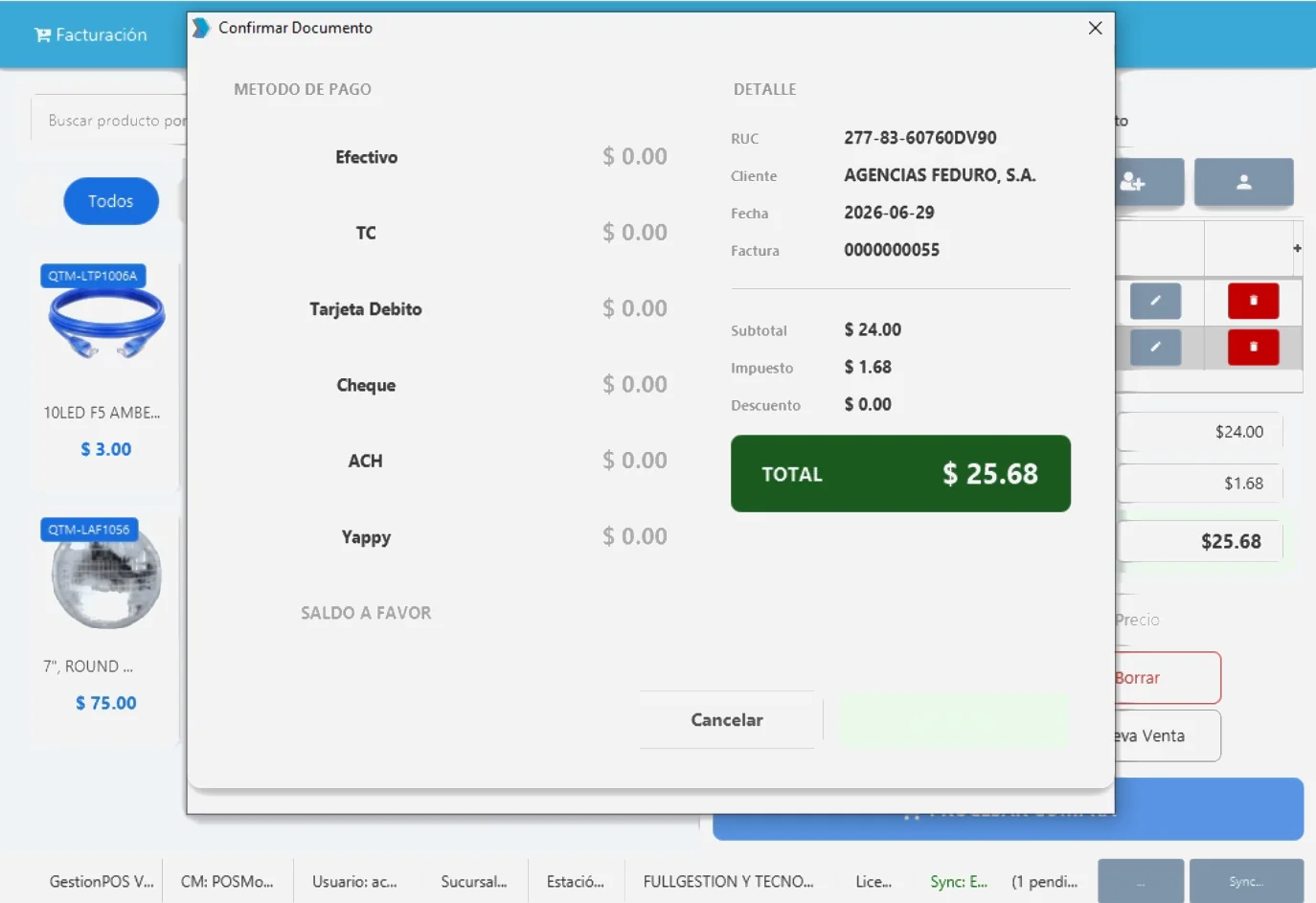The width and height of the screenshot is (1316, 903).
Task: Click the red delete icon in second row
Action: pos(1254,347)
